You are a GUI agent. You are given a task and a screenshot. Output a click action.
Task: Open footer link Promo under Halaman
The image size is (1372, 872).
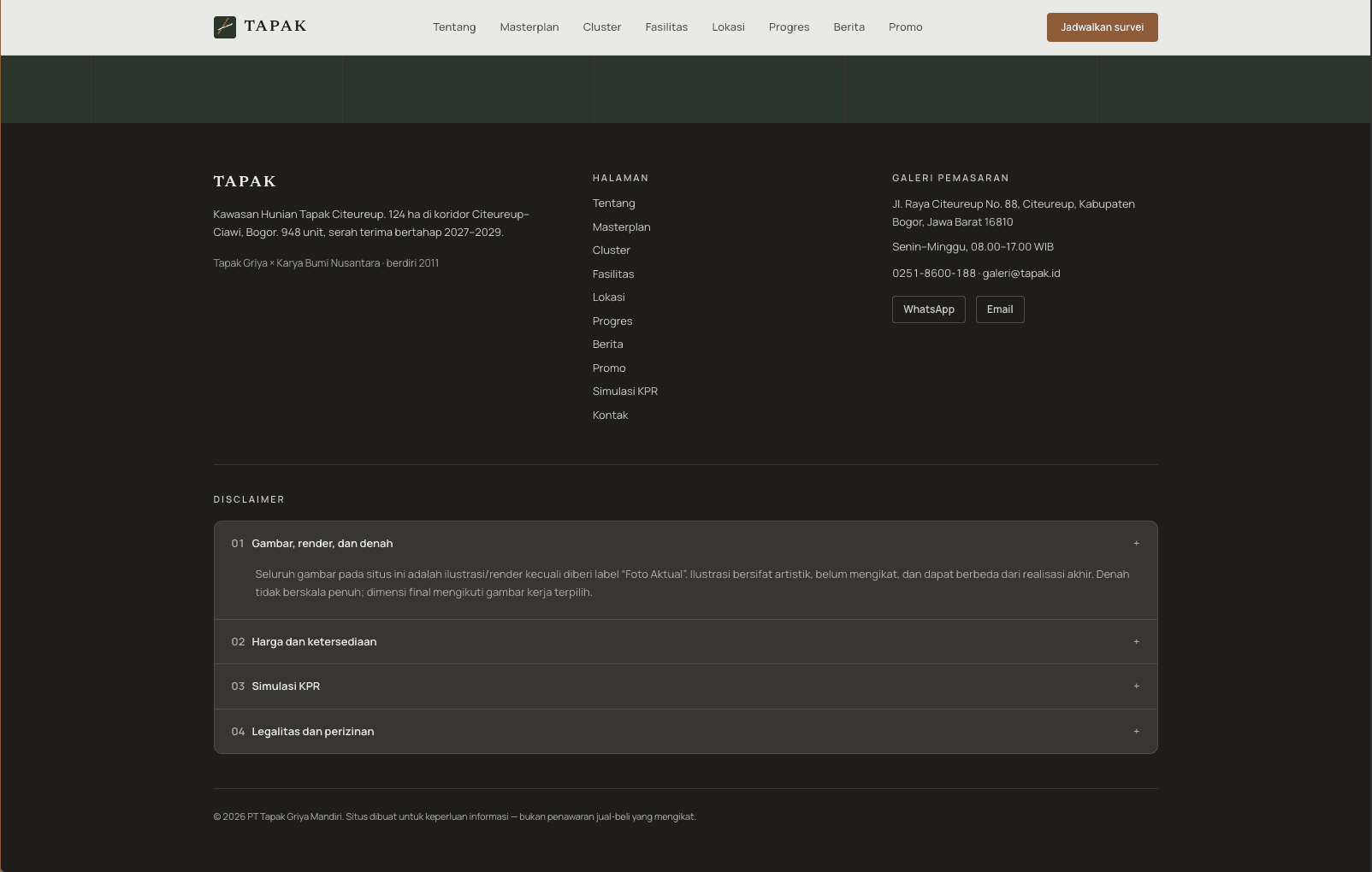pyautogui.click(x=609, y=368)
